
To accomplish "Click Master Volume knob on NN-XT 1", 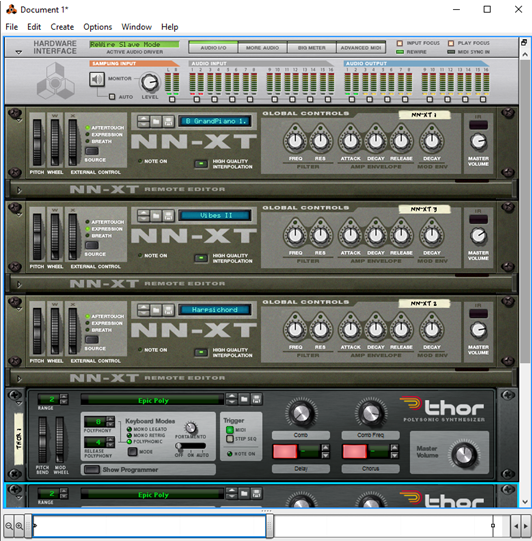I will click(478, 141).
